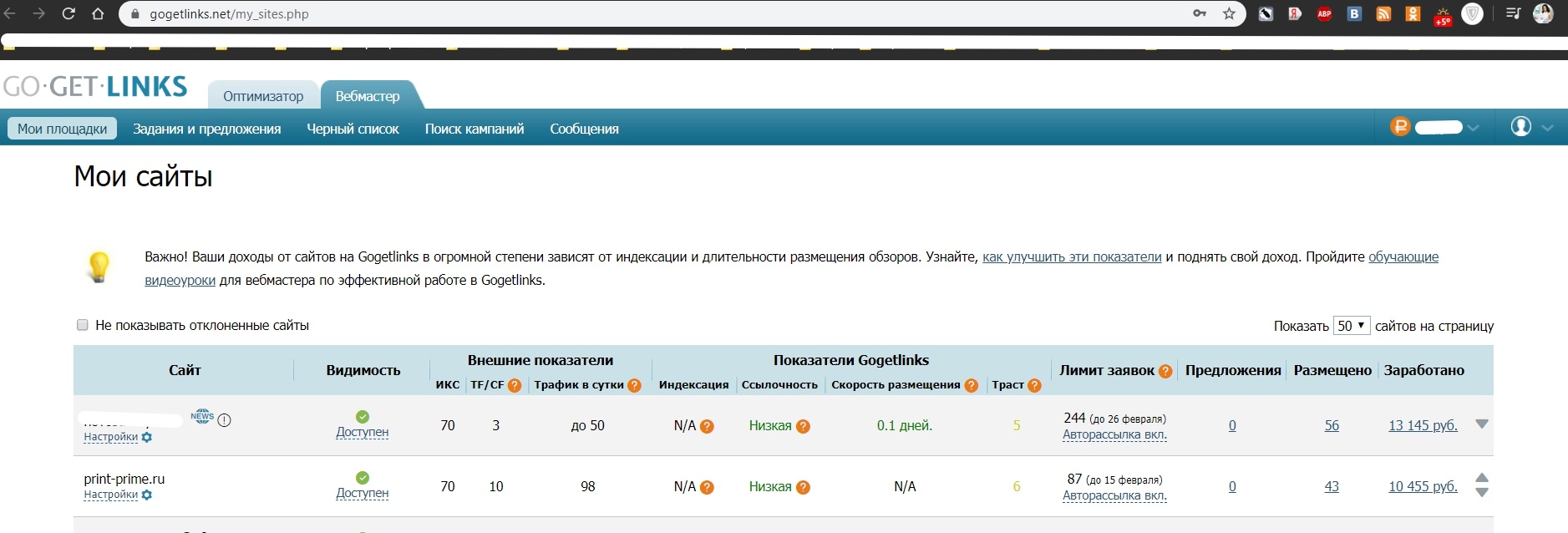Screen dimensions: 1568x533
Task: Open the weather +5° extension
Action: click(x=1443, y=16)
